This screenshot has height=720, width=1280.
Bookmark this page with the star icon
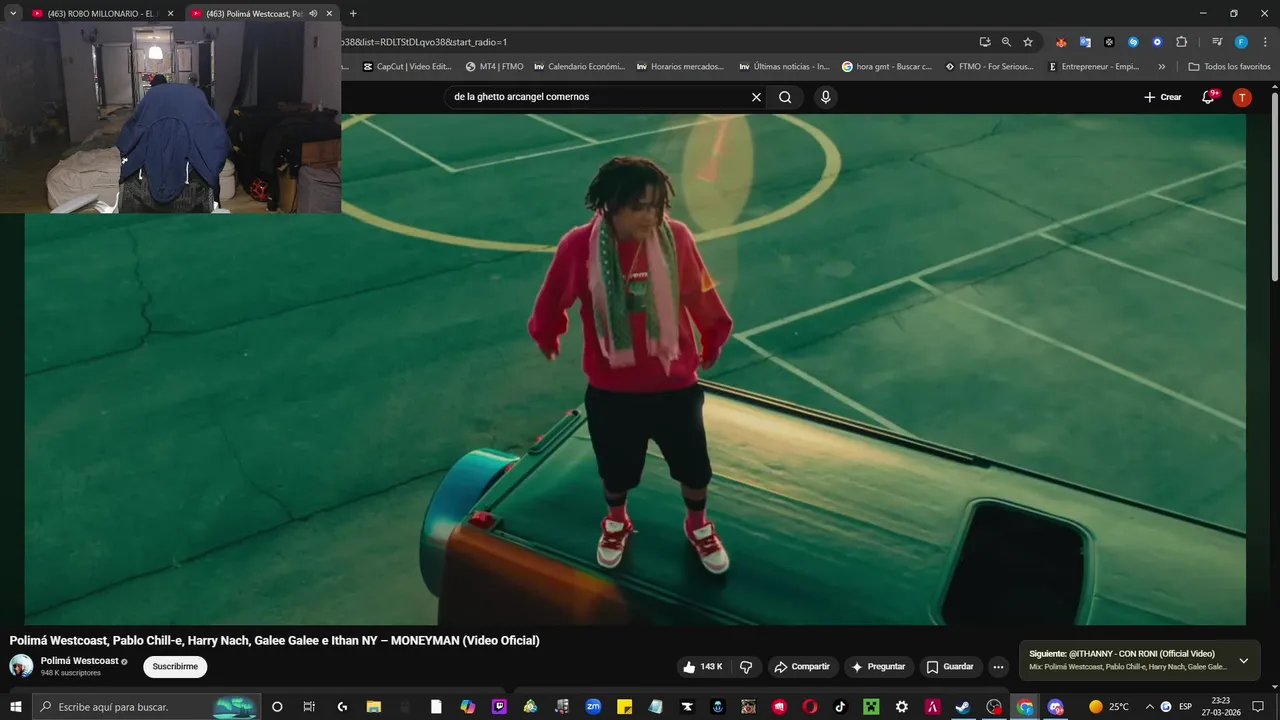(x=1028, y=42)
